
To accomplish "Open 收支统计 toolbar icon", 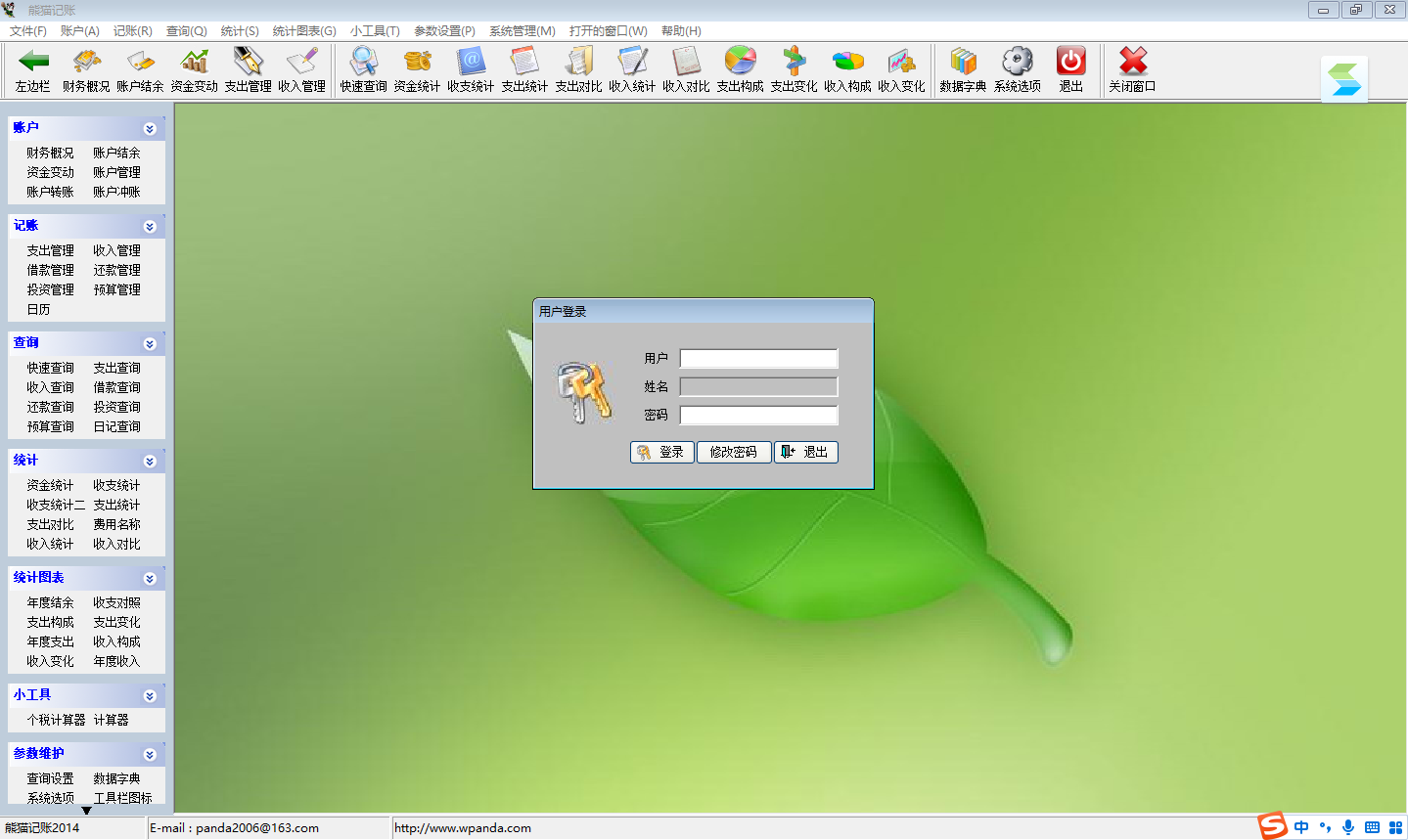I will (471, 62).
